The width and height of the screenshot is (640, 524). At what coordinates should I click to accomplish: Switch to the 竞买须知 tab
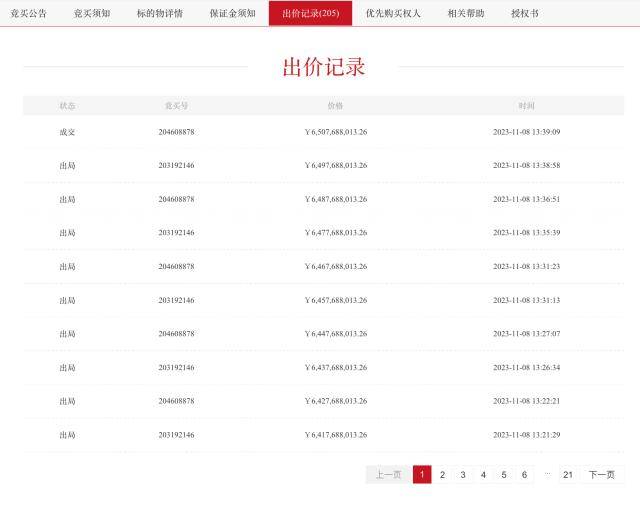(92, 14)
